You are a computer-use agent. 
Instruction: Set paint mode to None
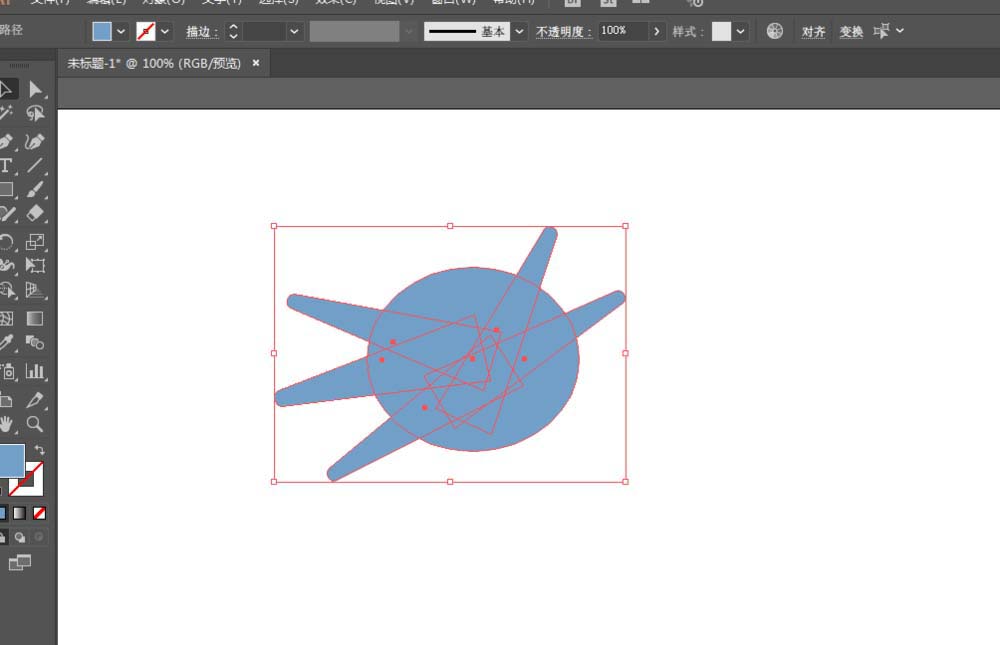pos(39,513)
